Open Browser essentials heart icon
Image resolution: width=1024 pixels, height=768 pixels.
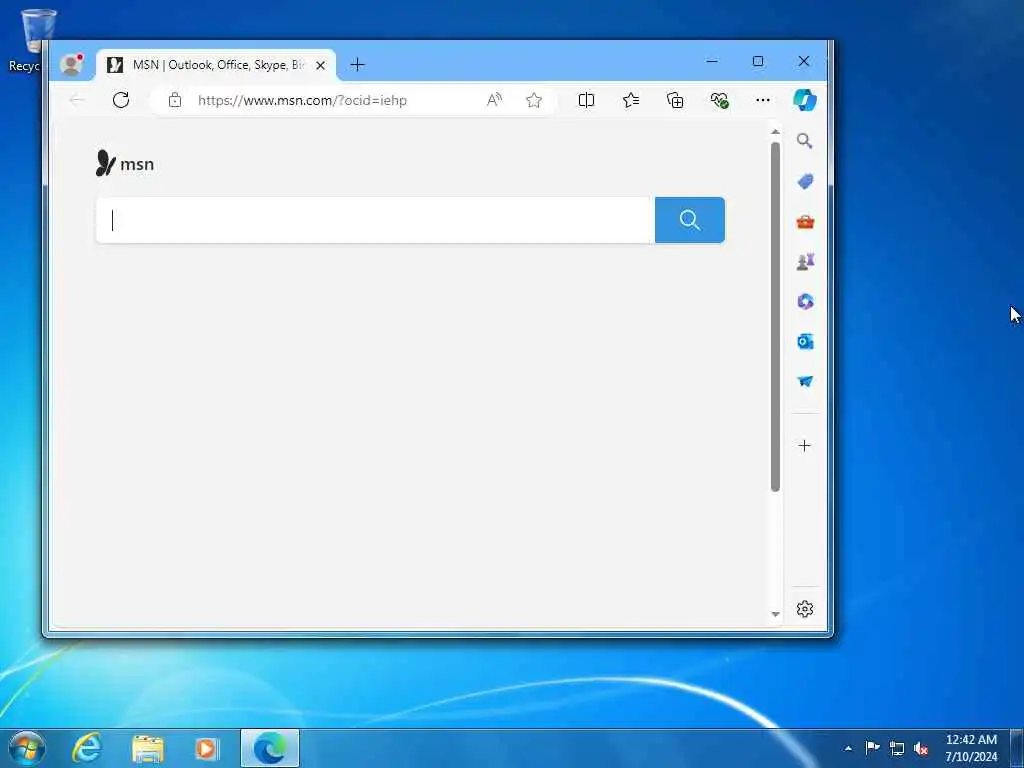(x=719, y=100)
